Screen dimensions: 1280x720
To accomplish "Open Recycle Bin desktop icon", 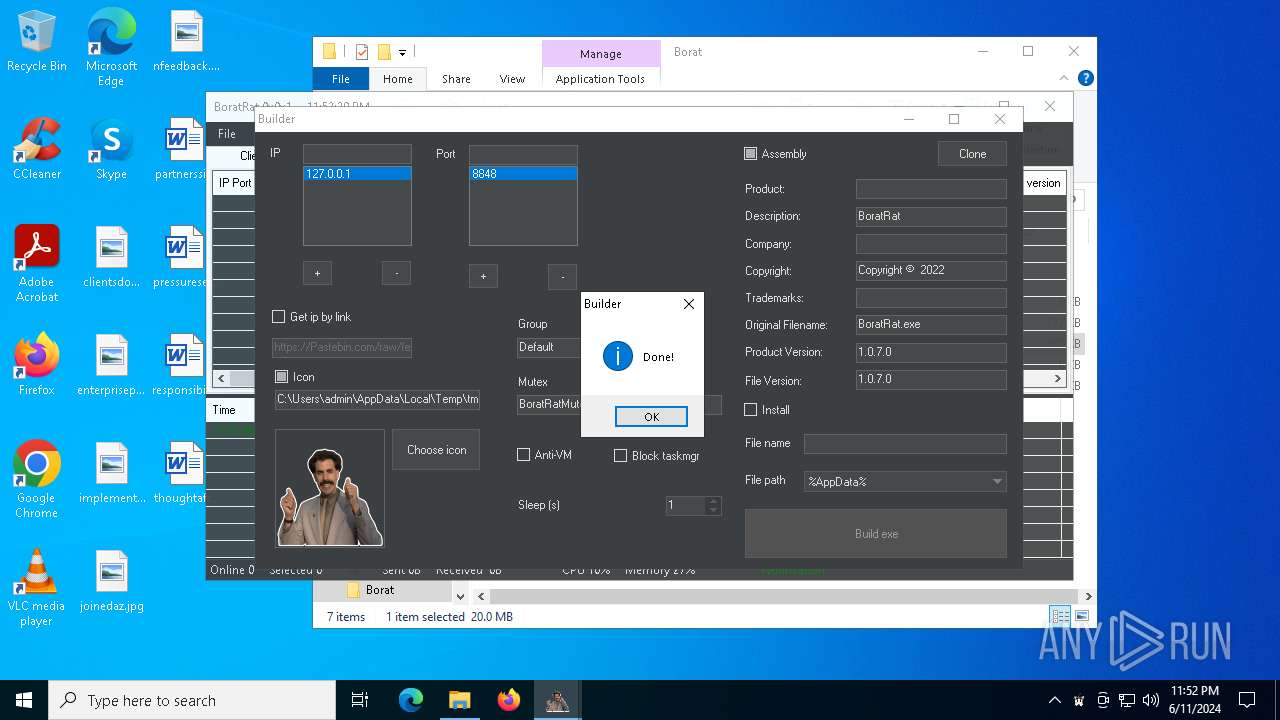I will [x=37, y=42].
